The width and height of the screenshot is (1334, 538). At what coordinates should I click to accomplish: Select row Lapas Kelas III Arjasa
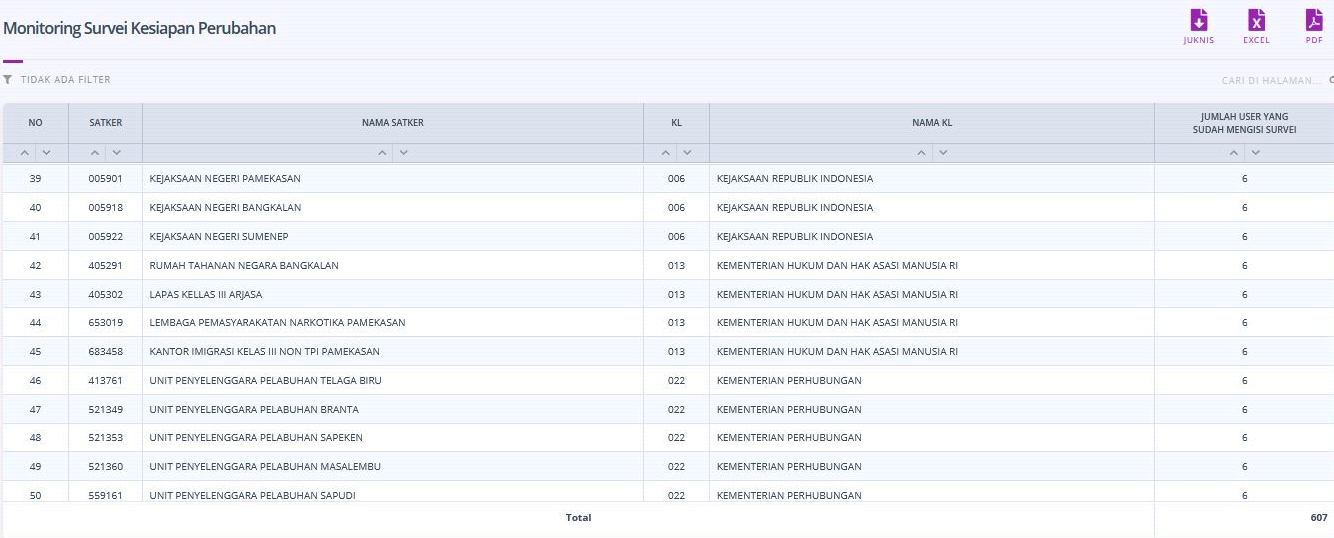668,294
